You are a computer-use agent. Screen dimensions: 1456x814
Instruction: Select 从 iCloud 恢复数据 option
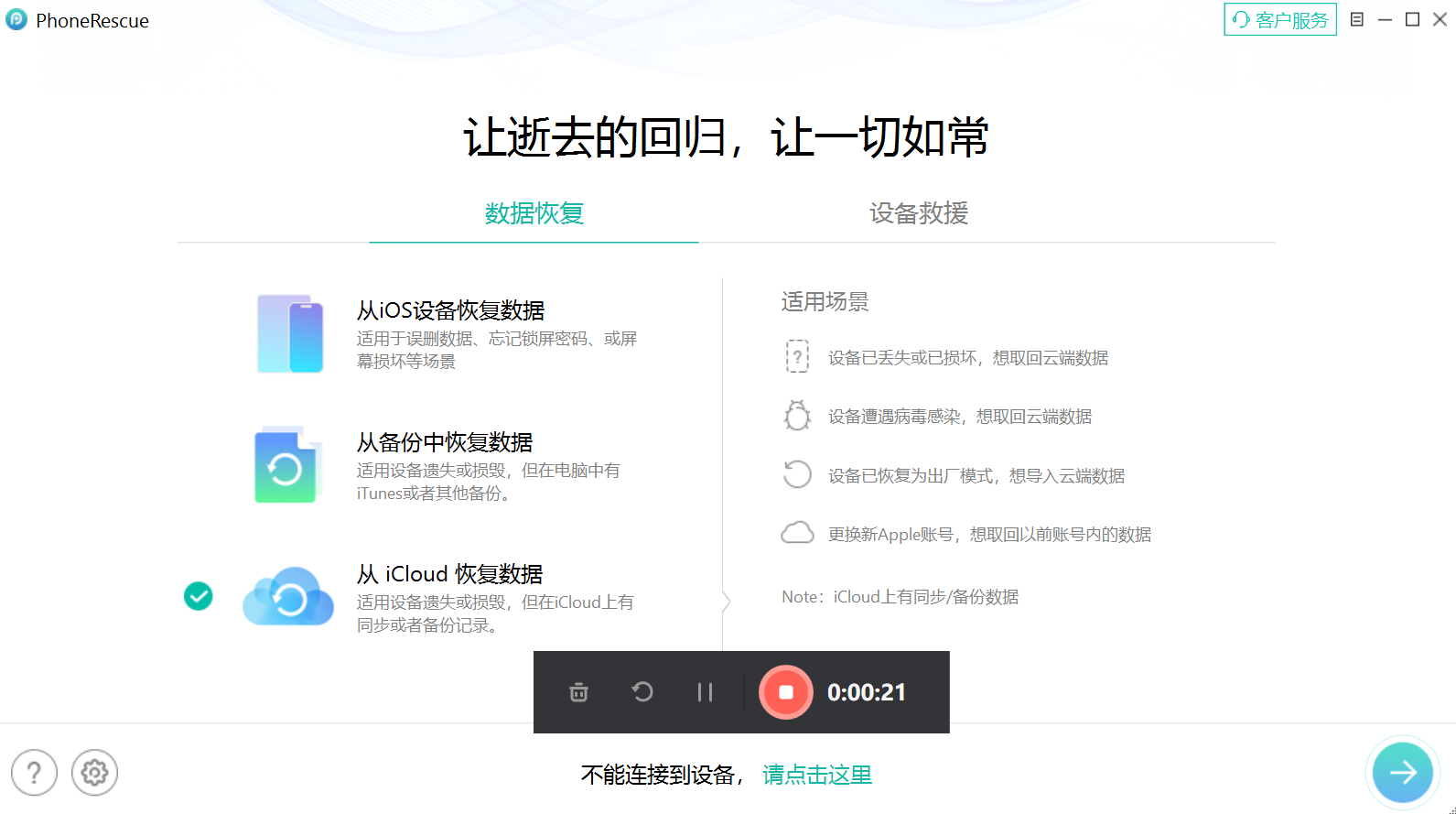(x=450, y=574)
